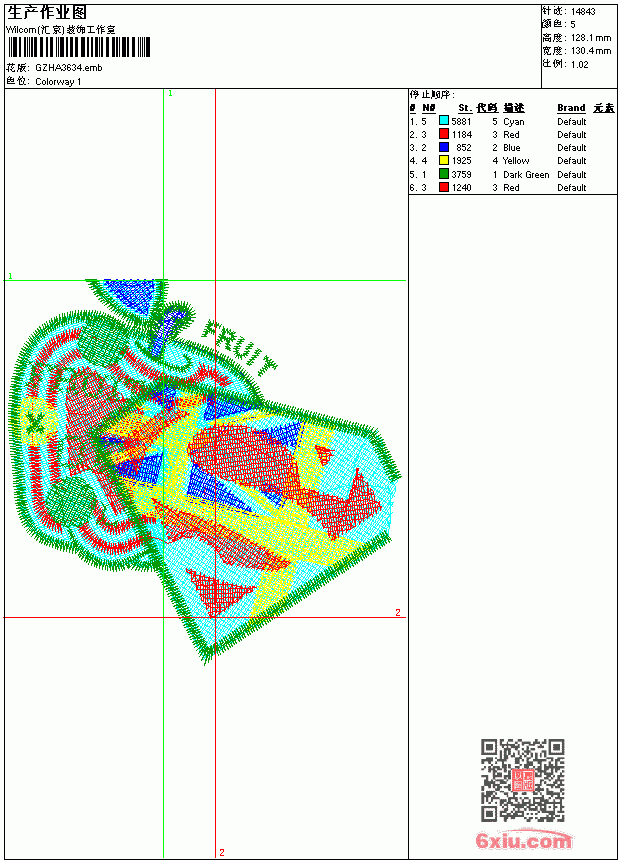Select the Cyan row description text
Screen dimensions: 620x860
(514, 122)
